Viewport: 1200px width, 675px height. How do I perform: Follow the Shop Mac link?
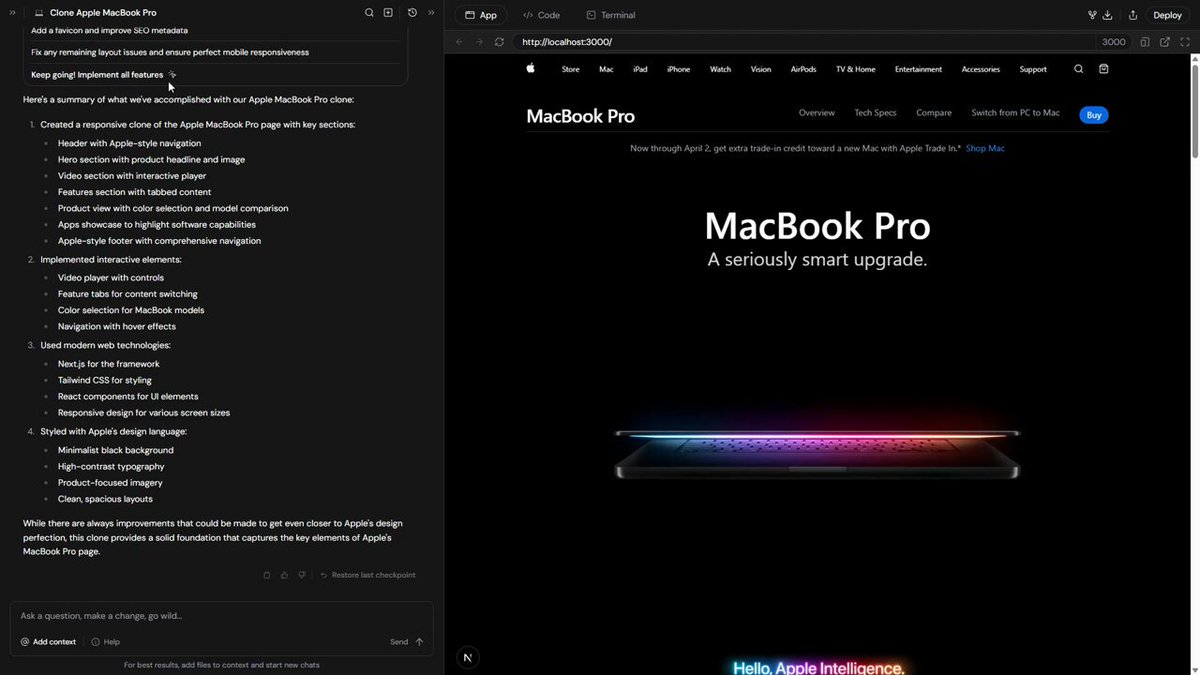(985, 148)
